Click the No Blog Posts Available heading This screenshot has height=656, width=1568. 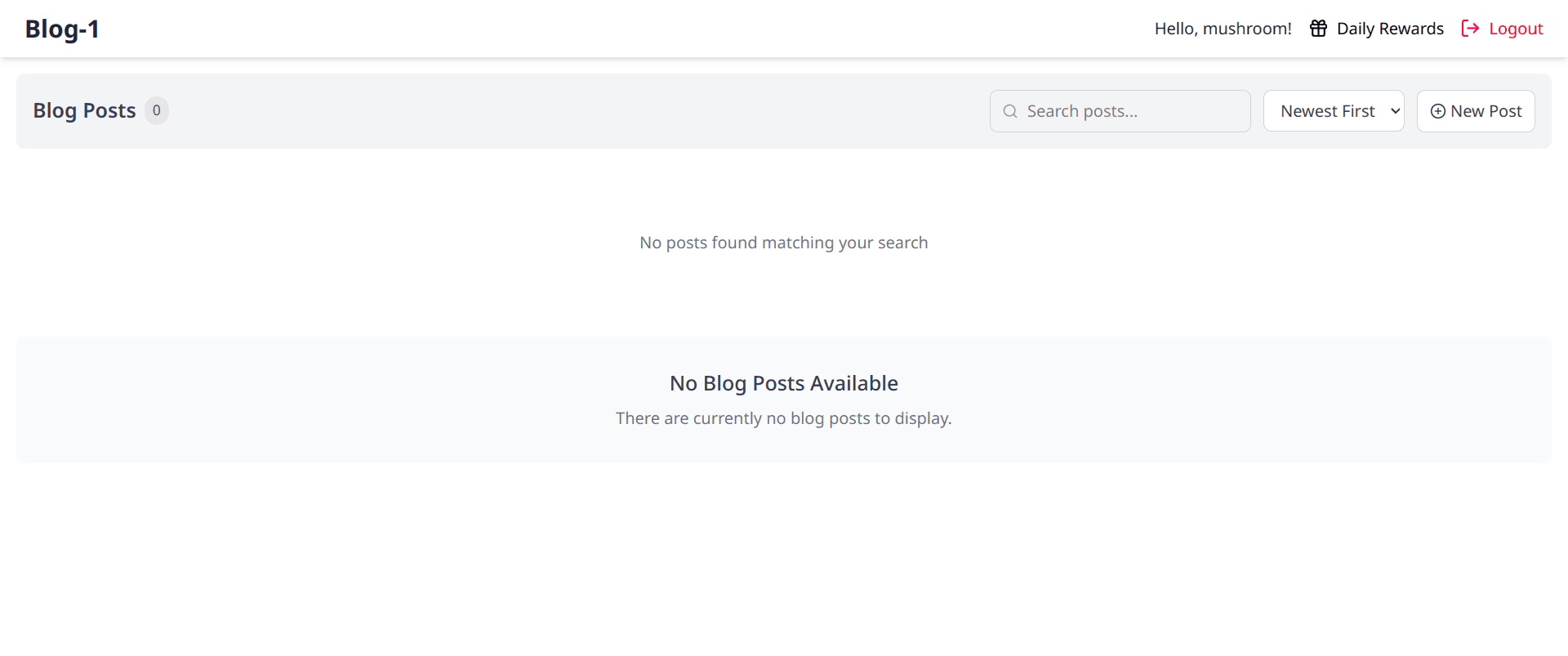tap(783, 383)
